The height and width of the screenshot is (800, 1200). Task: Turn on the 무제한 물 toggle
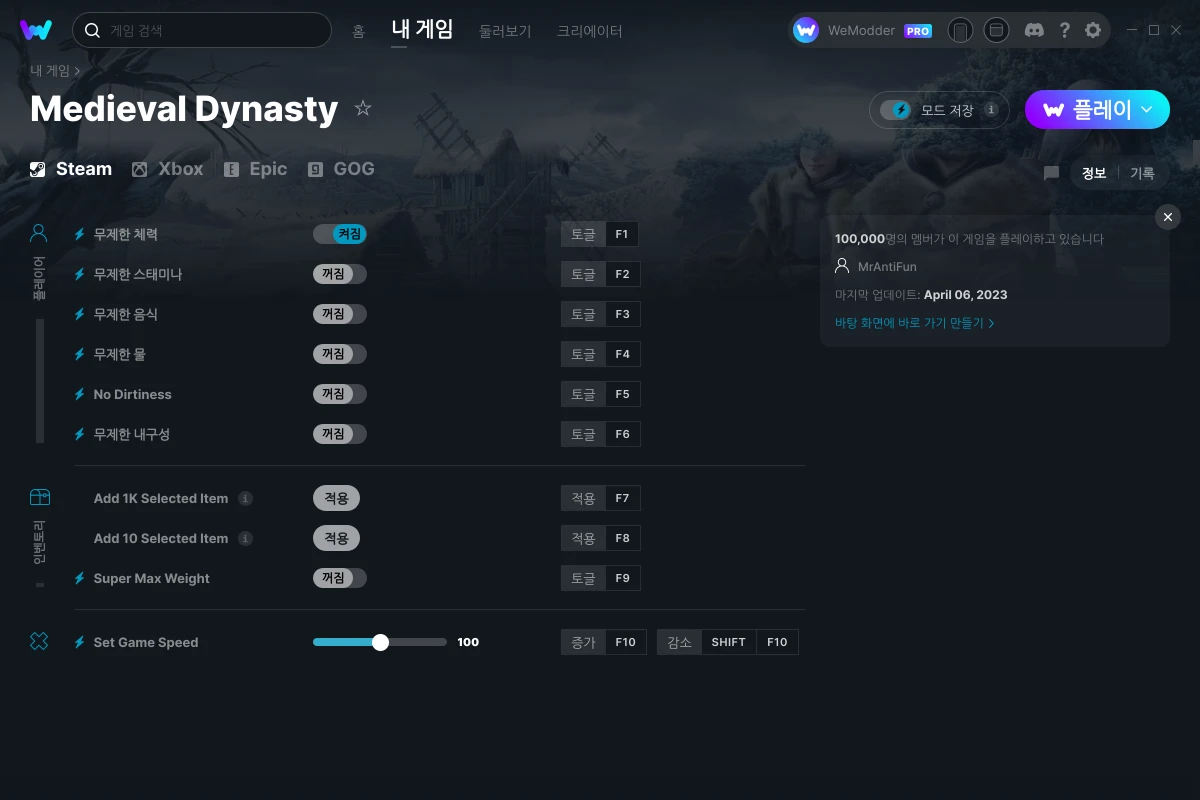click(x=340, y=354)
